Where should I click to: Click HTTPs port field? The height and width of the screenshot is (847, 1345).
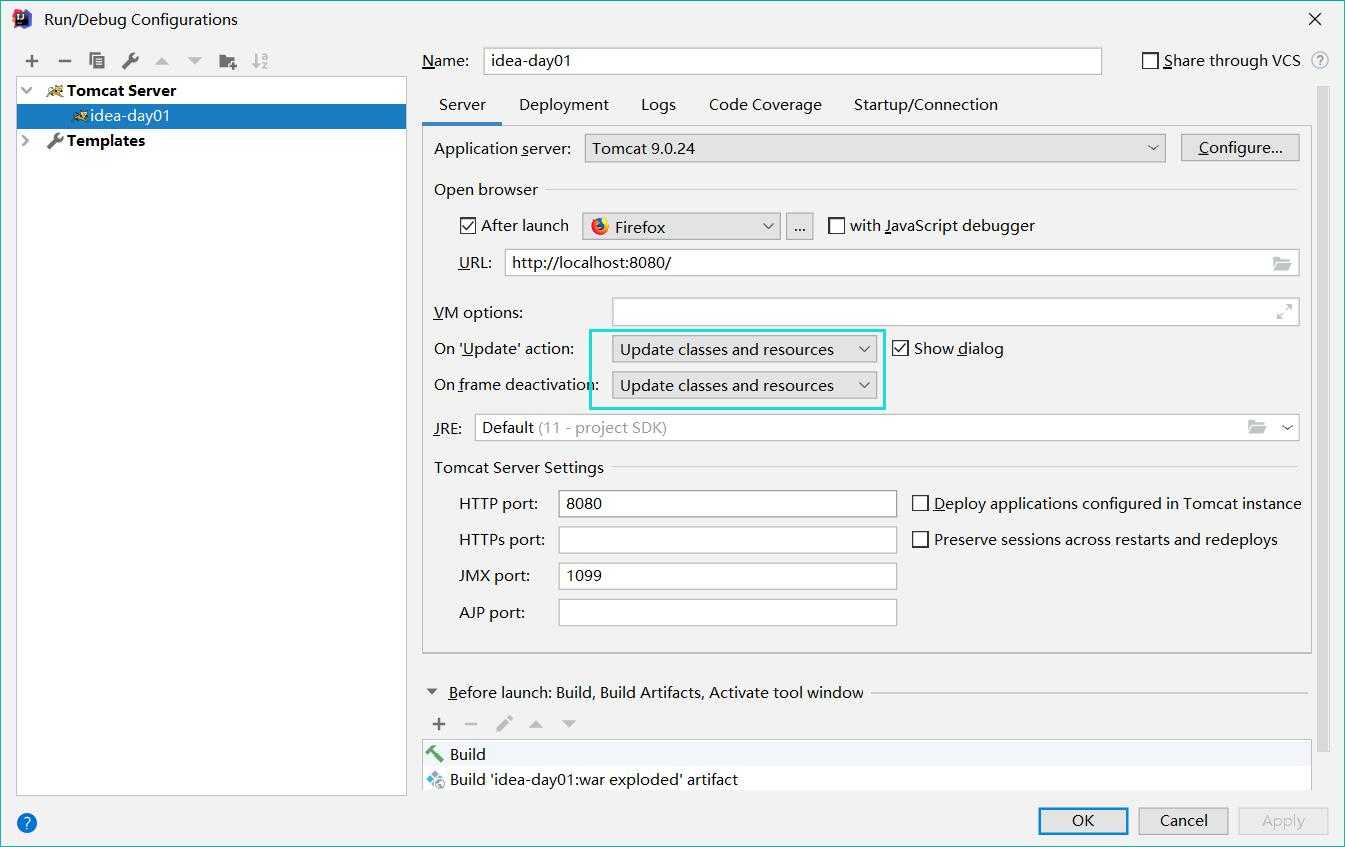click(727, 540)
